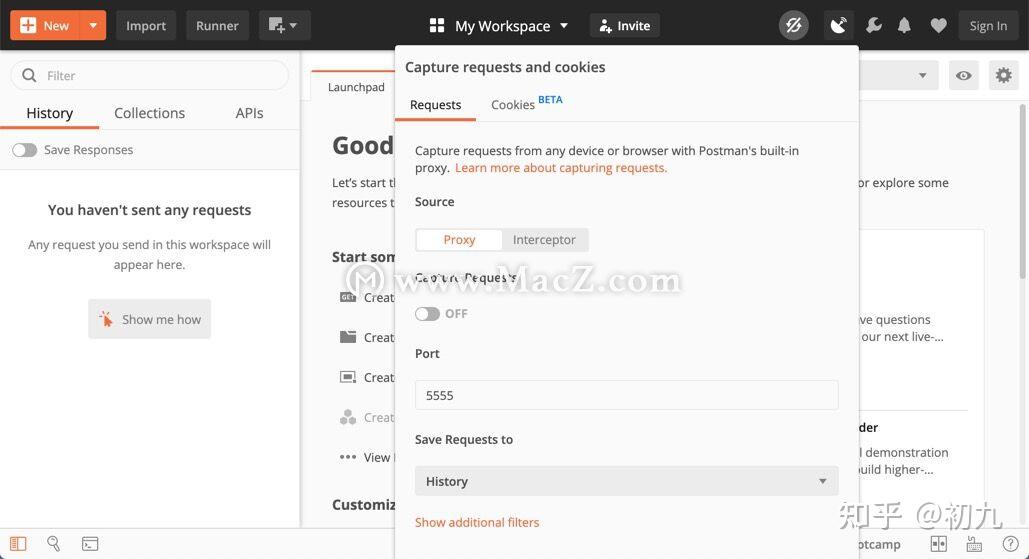
Task: Click the three-cubes API icon in Launchpad
Action: tap(348, 417)
